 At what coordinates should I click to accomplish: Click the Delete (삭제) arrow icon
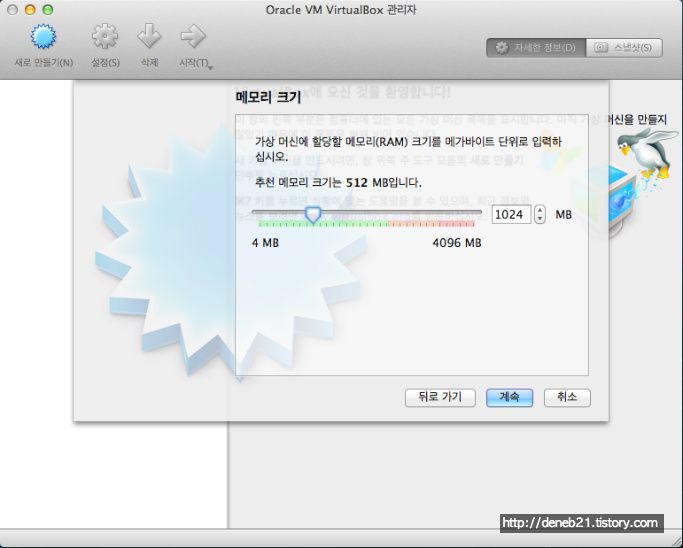coord(149,36)
